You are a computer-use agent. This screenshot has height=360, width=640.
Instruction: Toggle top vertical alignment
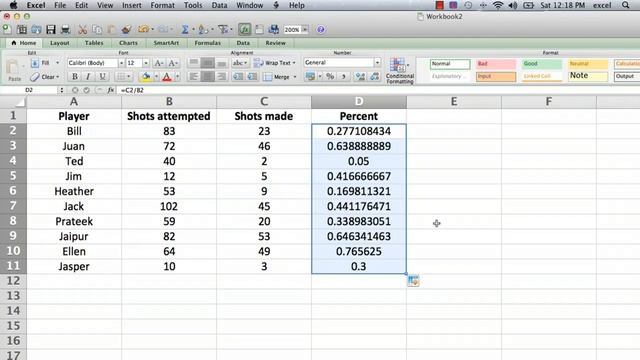coord(194,63)
